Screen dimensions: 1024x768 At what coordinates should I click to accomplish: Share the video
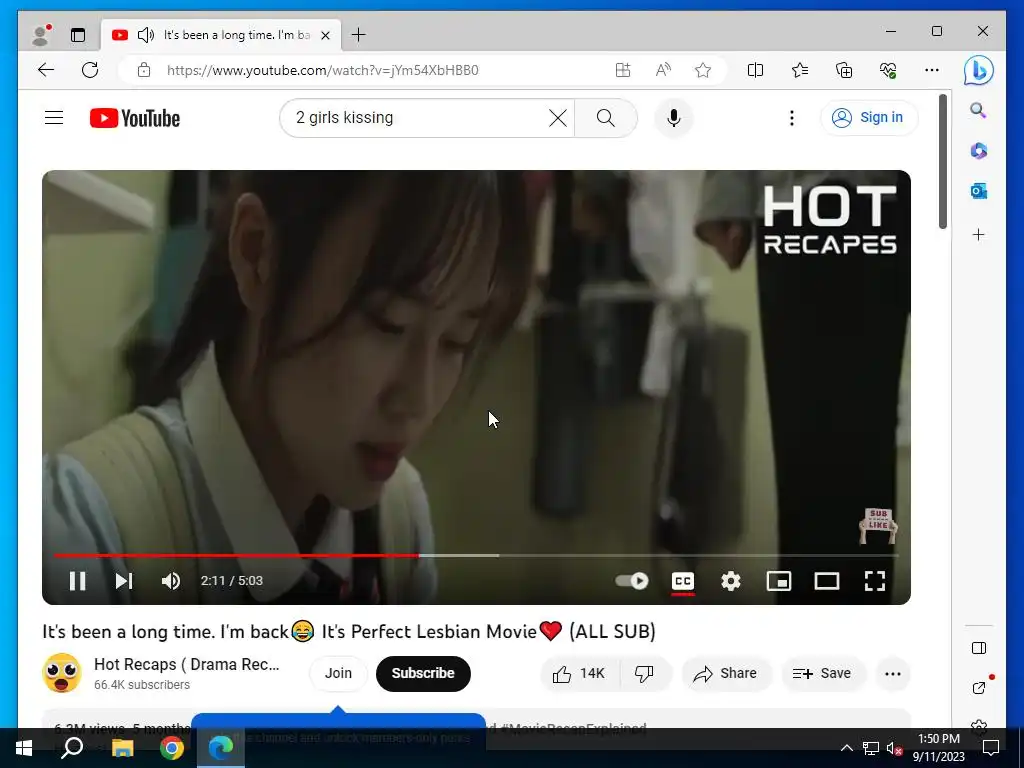coord(726,673)
